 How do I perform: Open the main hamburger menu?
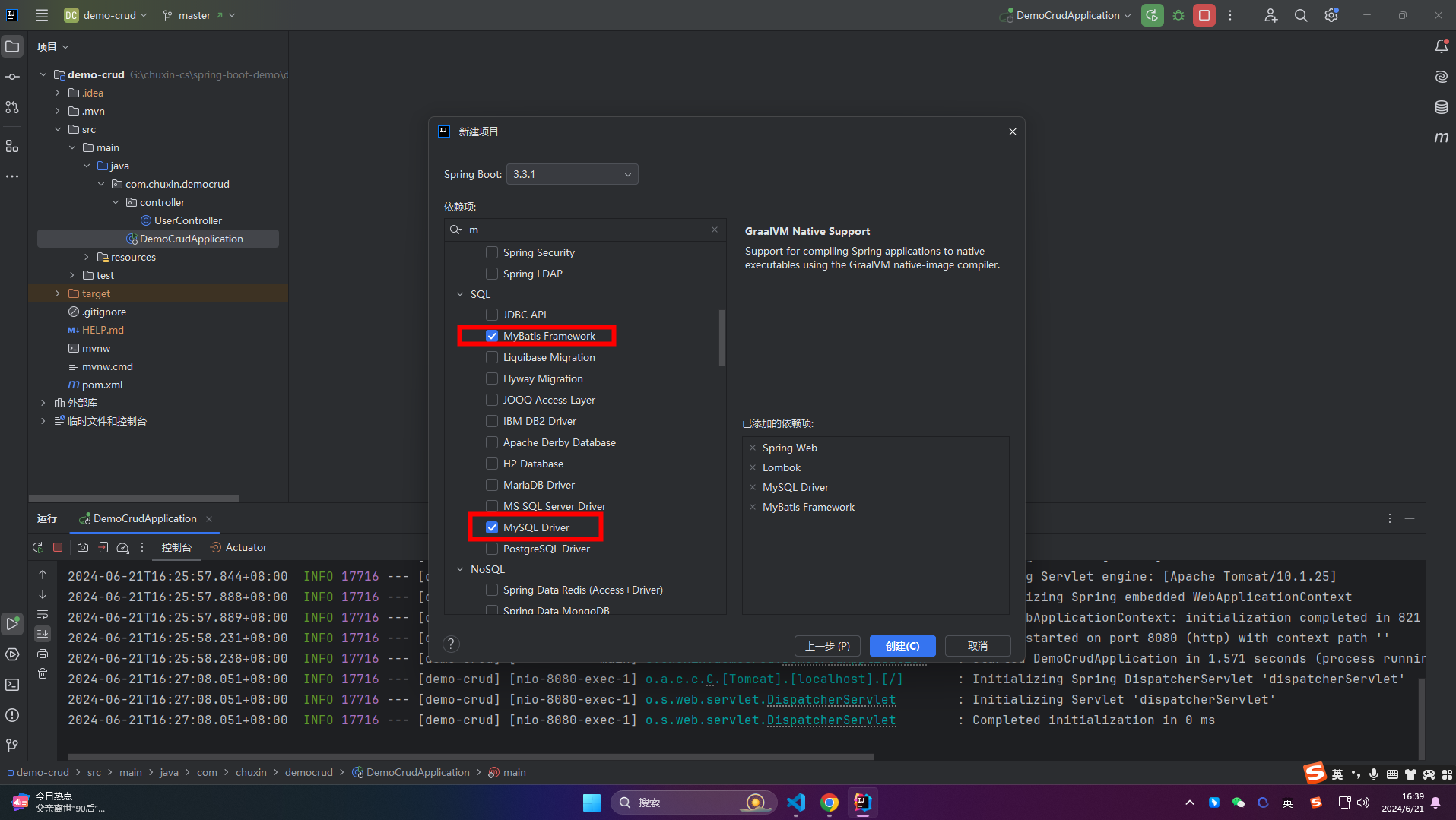tap(42, 15)
